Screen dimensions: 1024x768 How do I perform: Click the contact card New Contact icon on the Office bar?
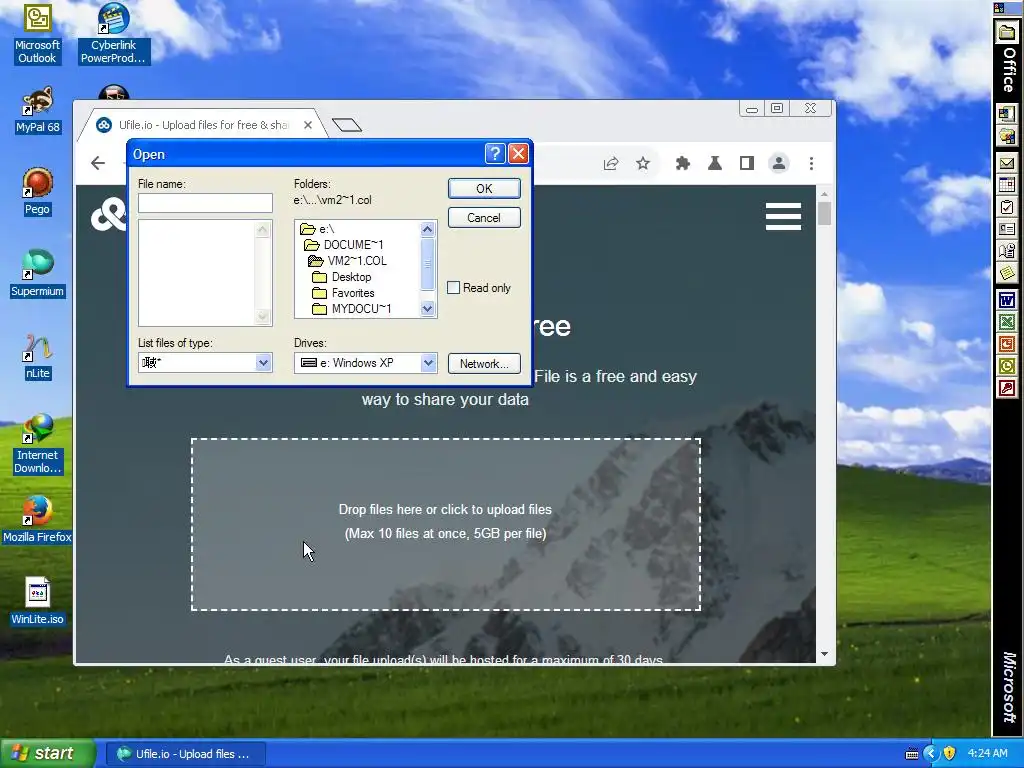1006,229
